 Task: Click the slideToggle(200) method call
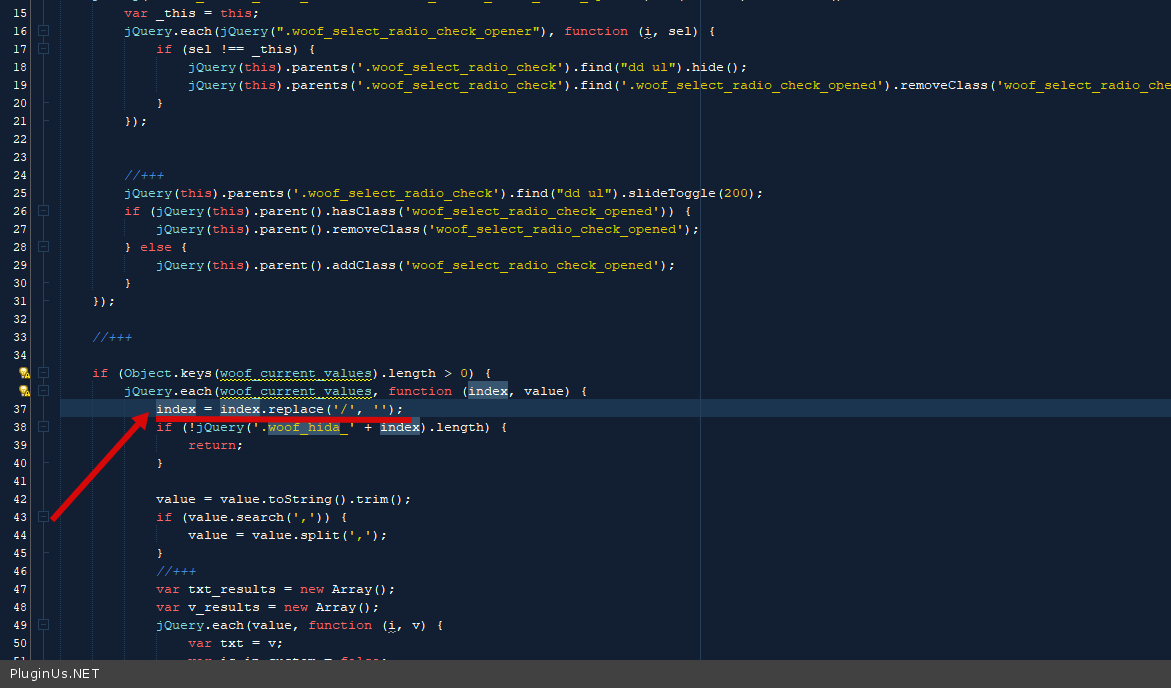click(706, 193)
